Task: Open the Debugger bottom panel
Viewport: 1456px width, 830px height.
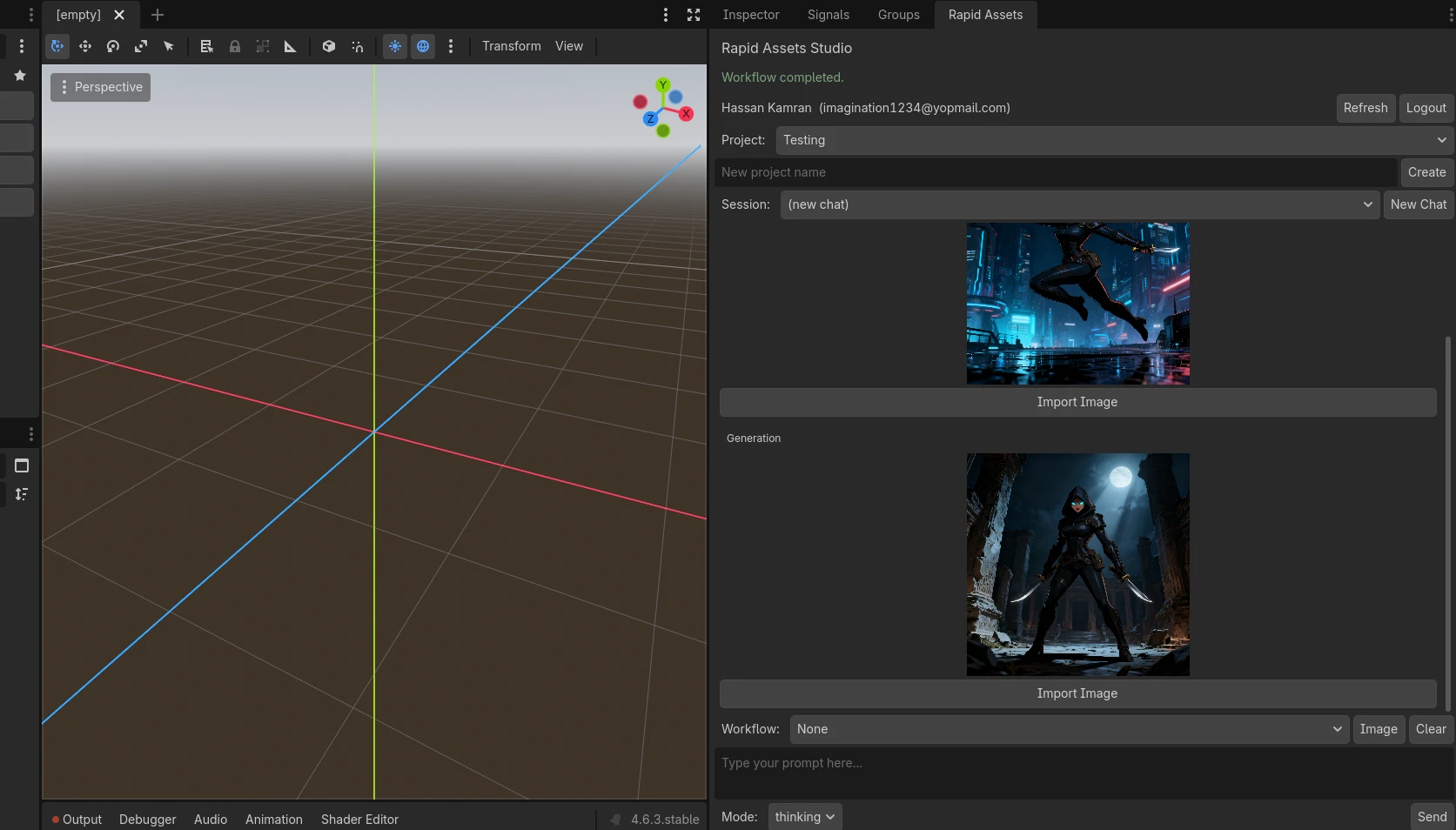Action: (148, 820)
